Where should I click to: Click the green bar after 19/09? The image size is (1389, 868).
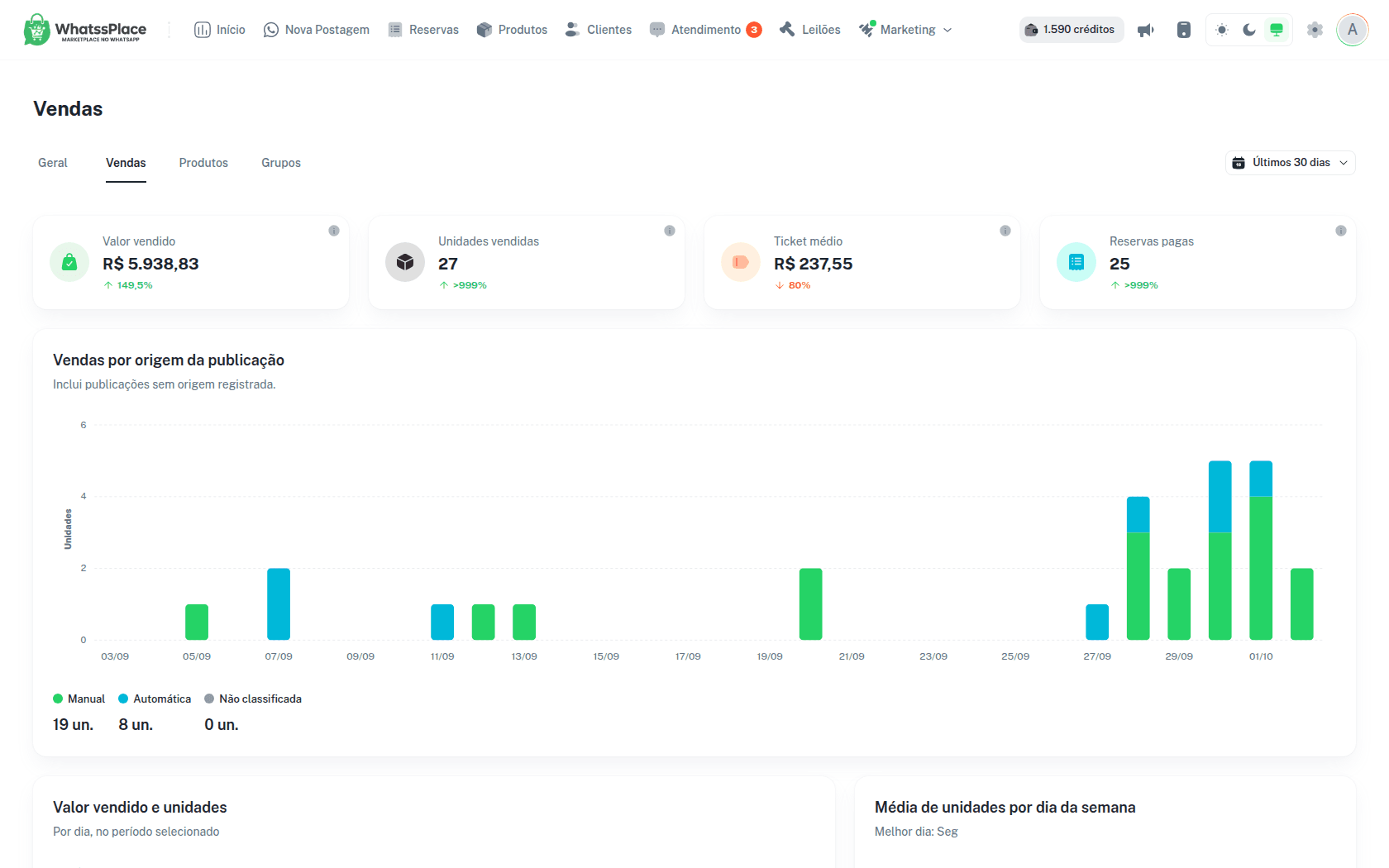[x=811, y=603]
